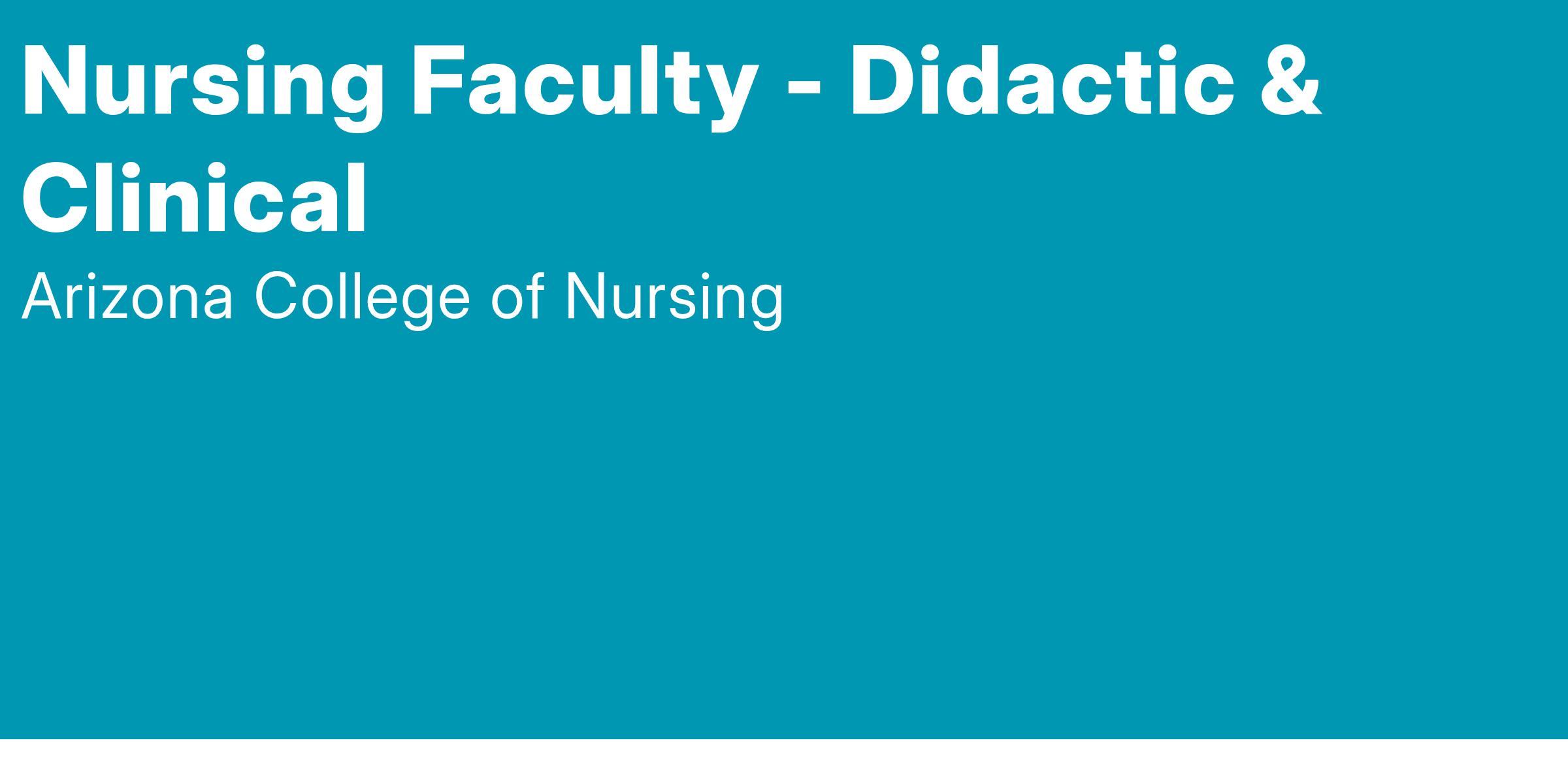The height and width of the screenshot is (766, 1568).
Task: Click the word "College" in the subtitle
Action: coord(362,297)
